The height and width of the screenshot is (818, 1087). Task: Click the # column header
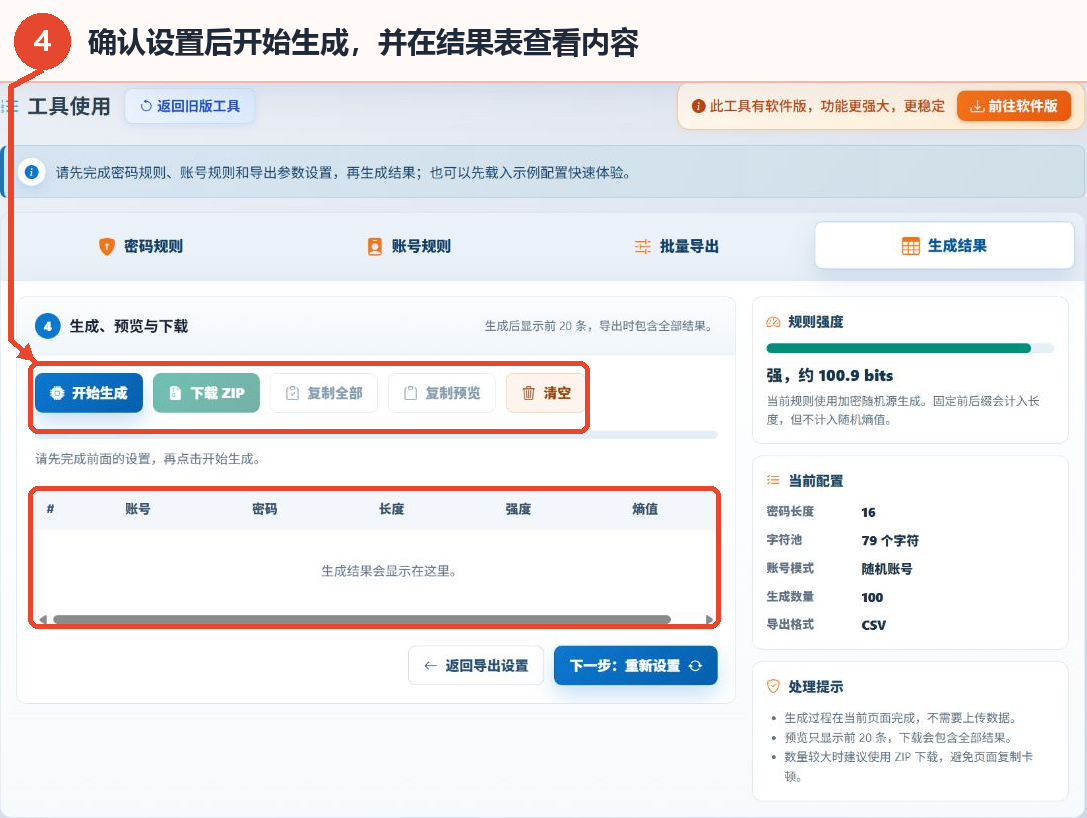tap(50, 509)
